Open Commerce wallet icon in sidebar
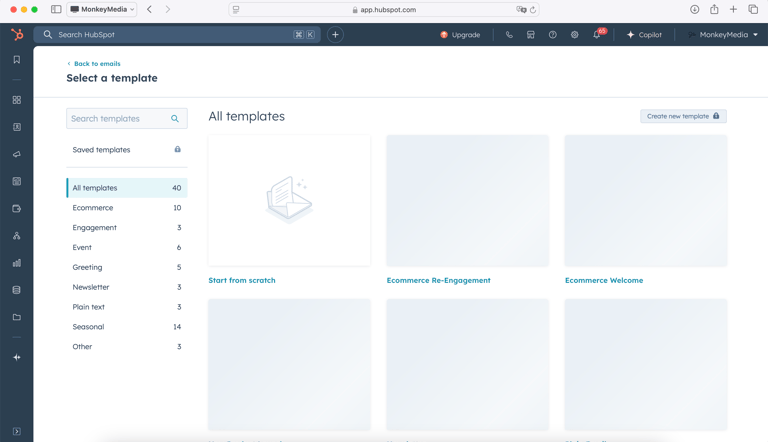 click(x=17, y=209)
